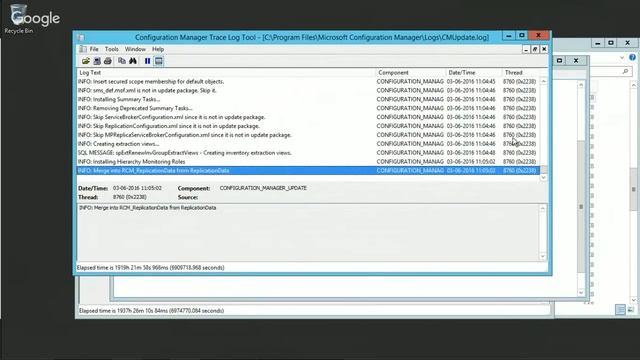
Task: Close the background inner window
Action: click(x=576, y=60)
